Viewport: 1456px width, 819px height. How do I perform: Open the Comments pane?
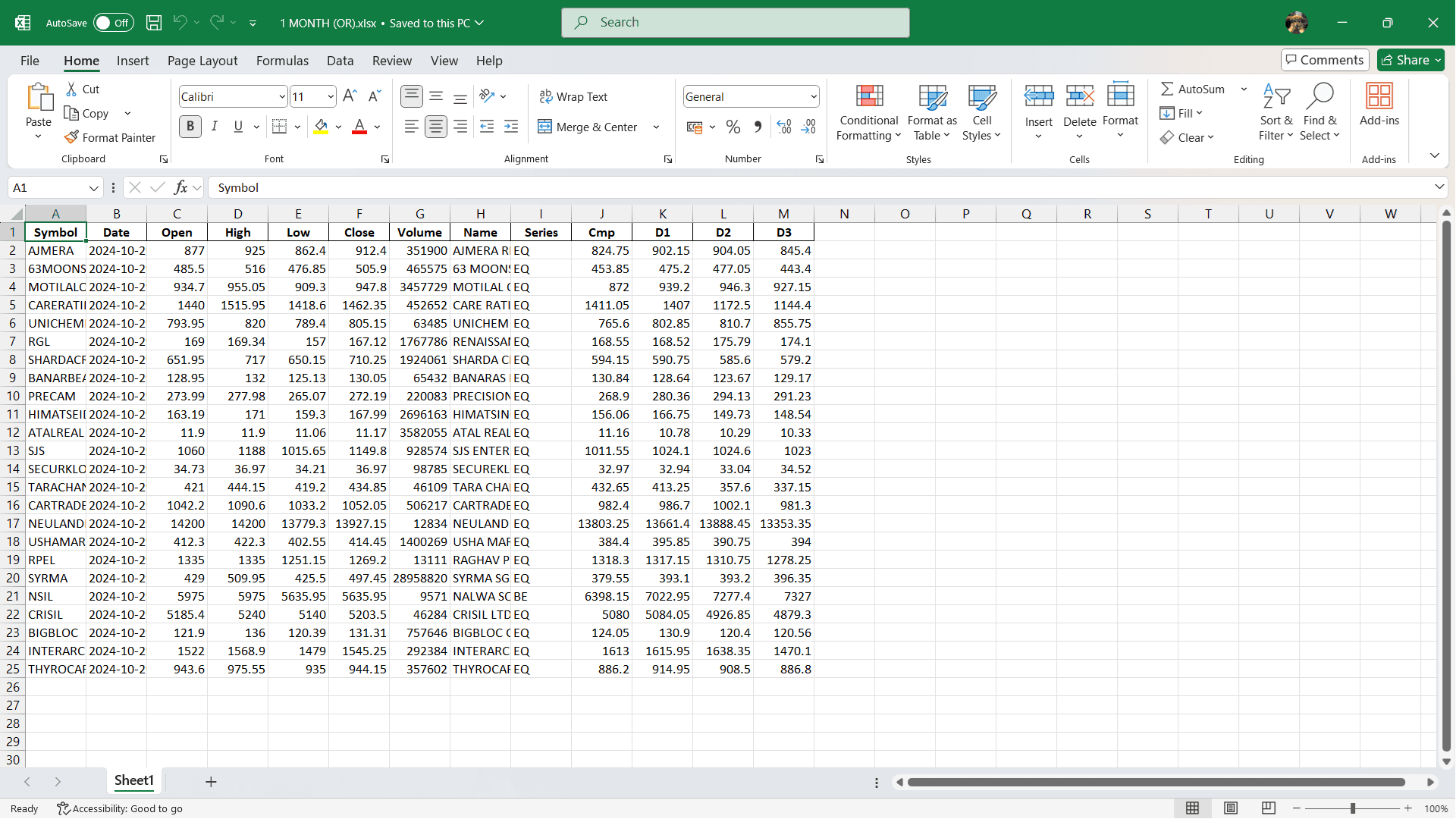[x=1324, y=60]
